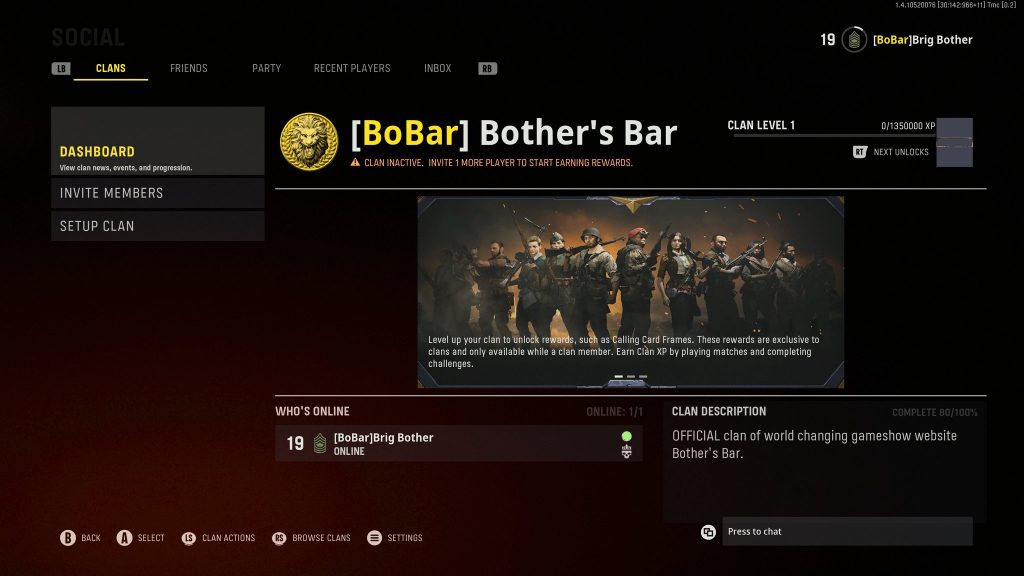This screenshot has width=1024, height=576.
Task: Click the LB bumper icon
Action: [61, 69]
